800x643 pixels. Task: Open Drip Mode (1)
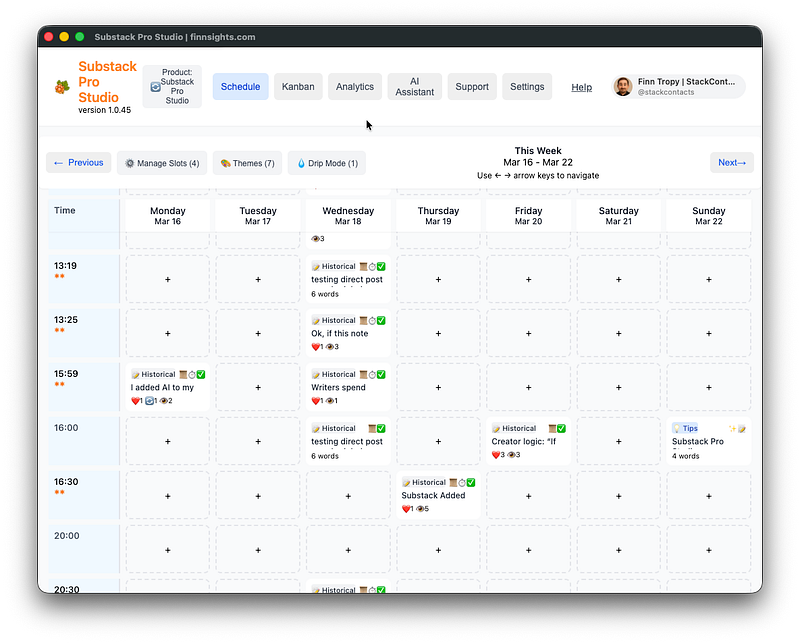point(327,163)
